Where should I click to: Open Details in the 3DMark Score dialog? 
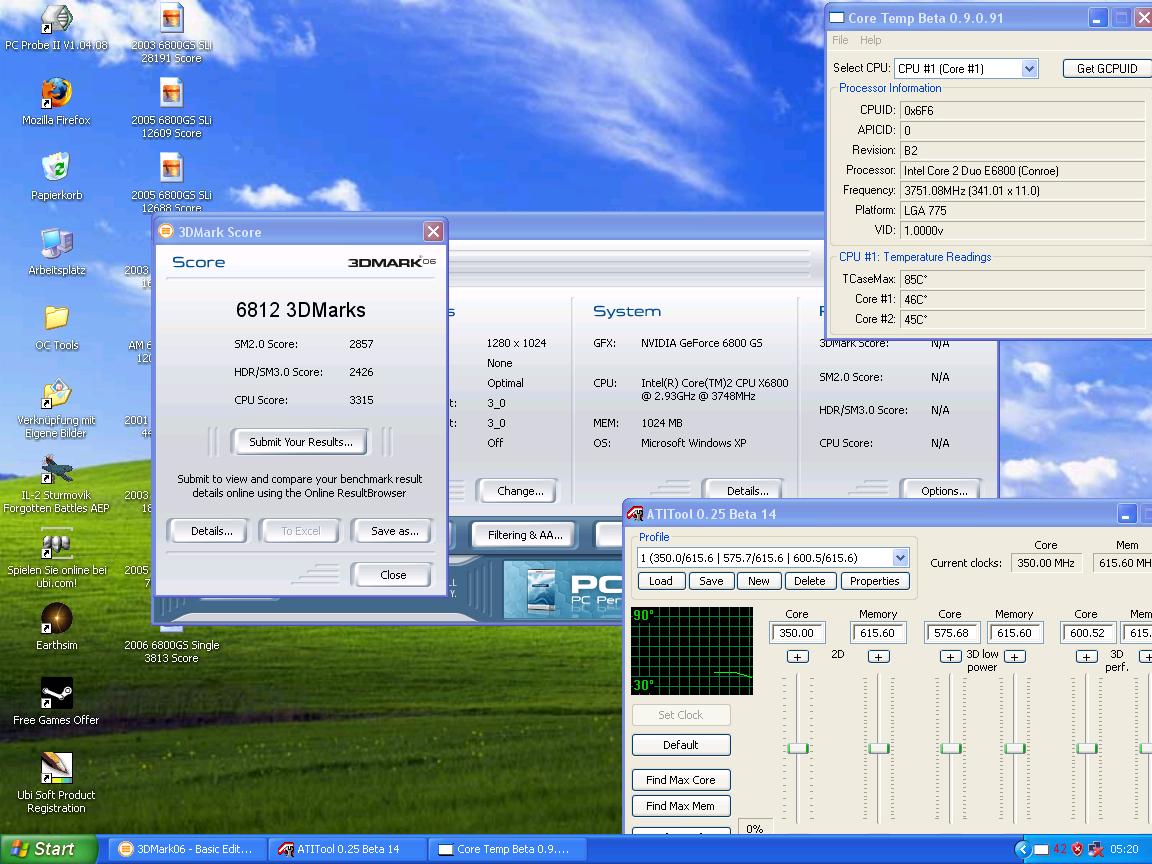(x=212, y=530)
